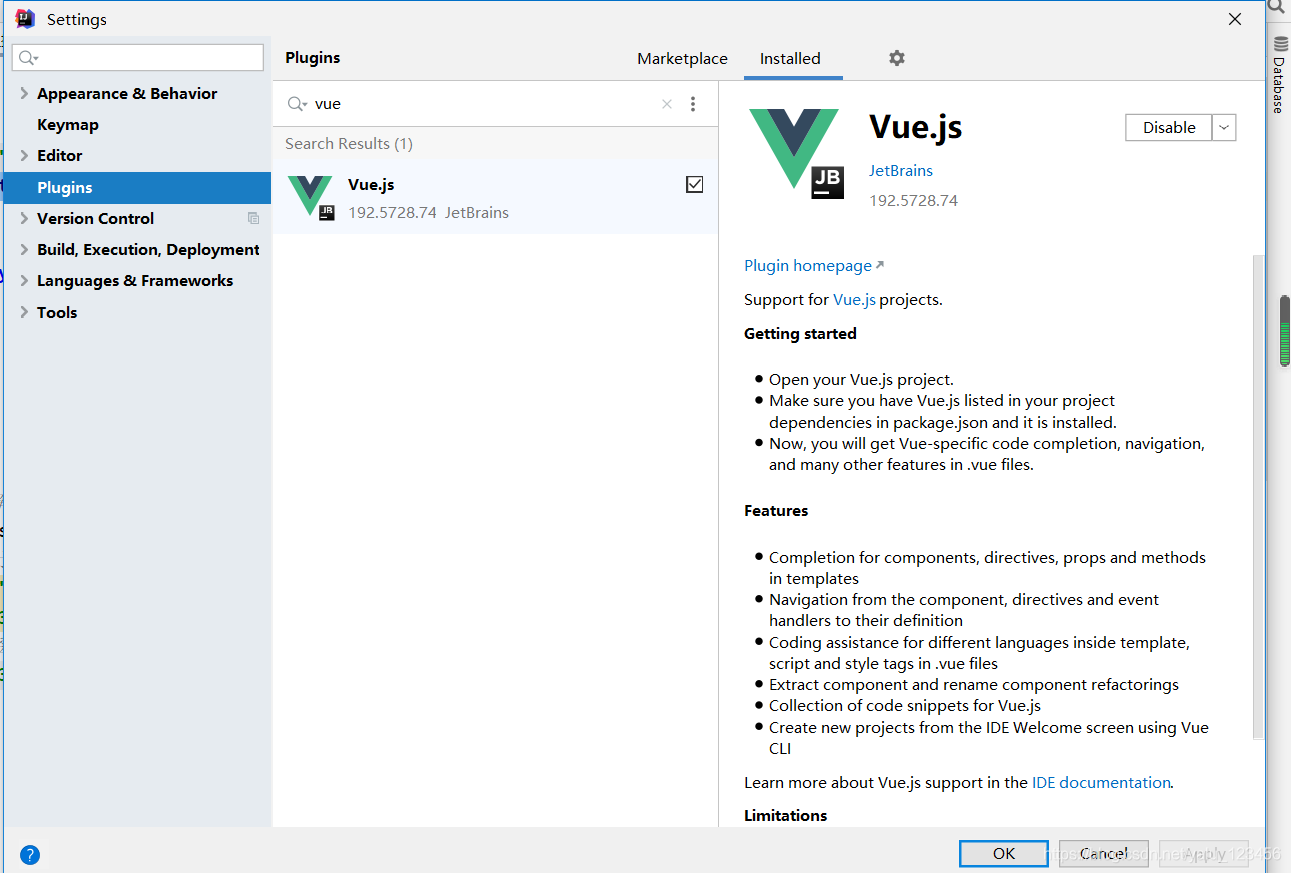Open the Vue.js link in description
This screenshot has height=873, width=1291.
click(854, 299)
